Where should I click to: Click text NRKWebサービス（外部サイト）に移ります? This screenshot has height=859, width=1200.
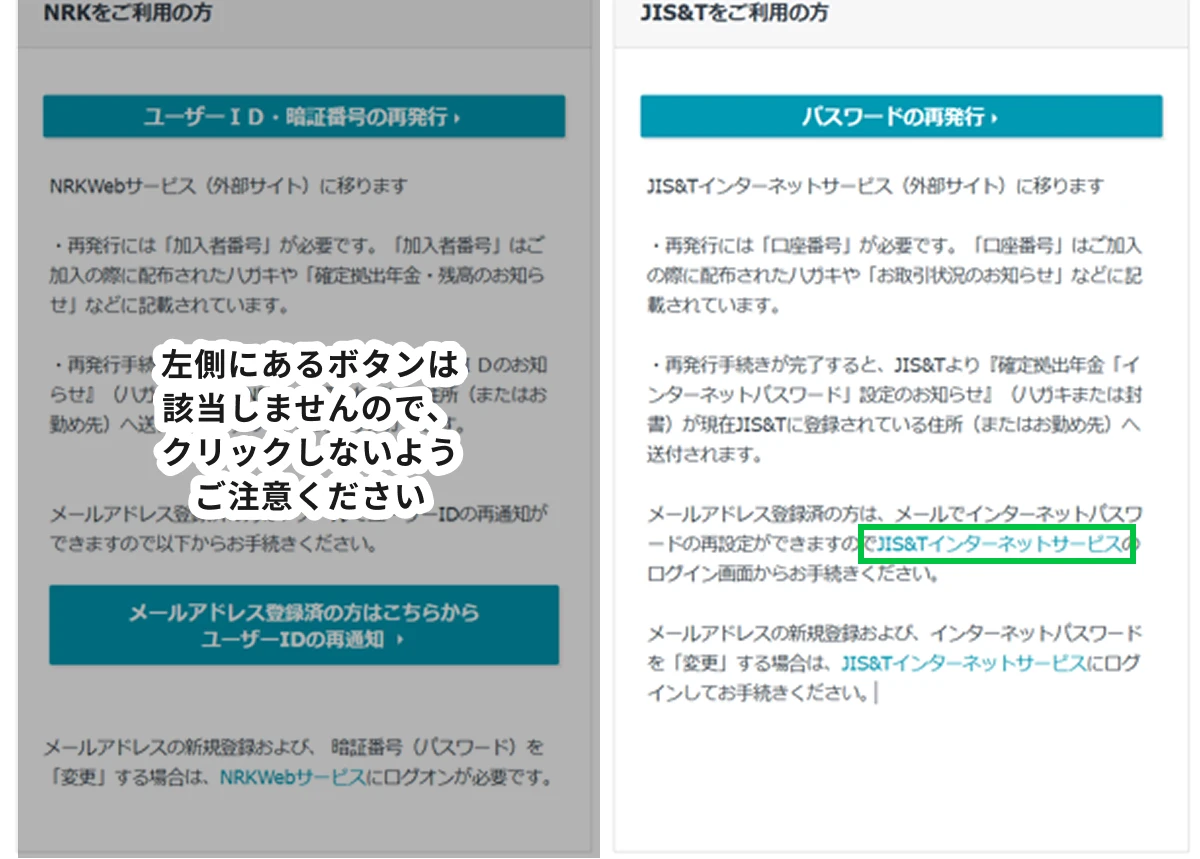[x=229, y=186]
